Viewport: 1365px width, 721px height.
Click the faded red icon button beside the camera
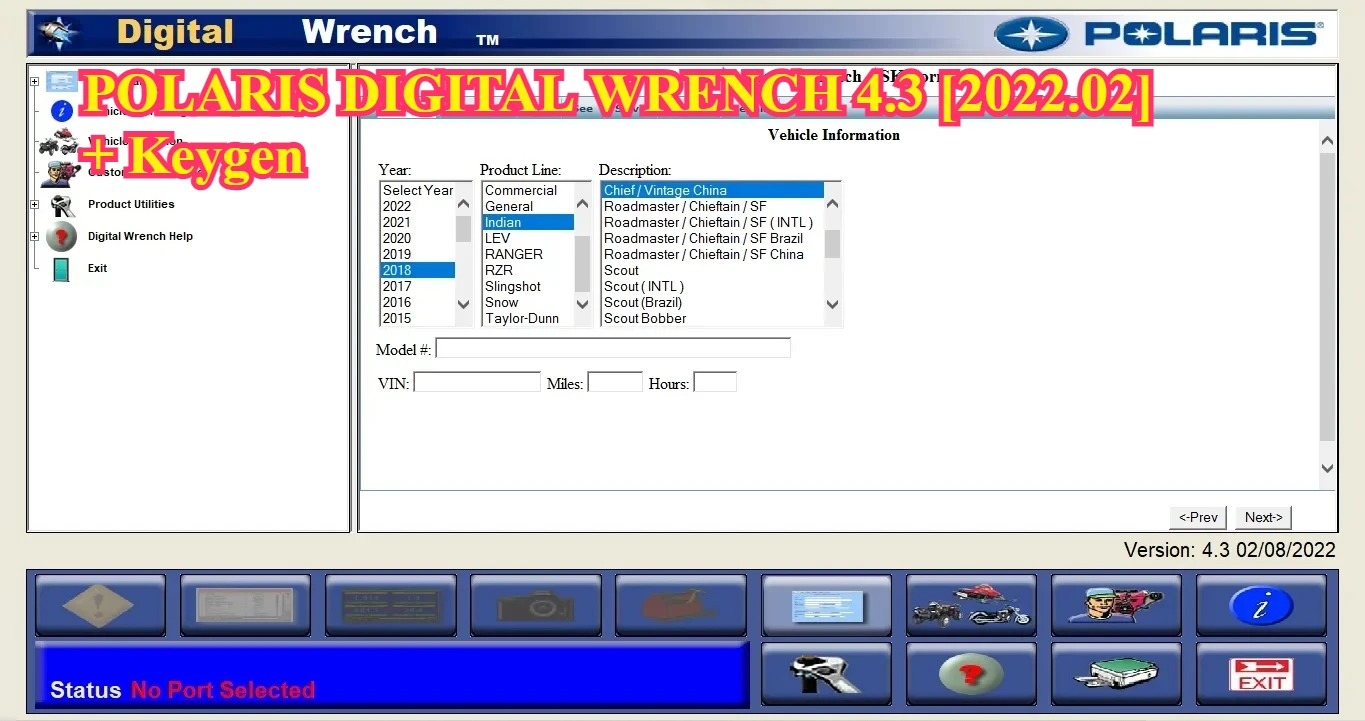pos(681,606)
